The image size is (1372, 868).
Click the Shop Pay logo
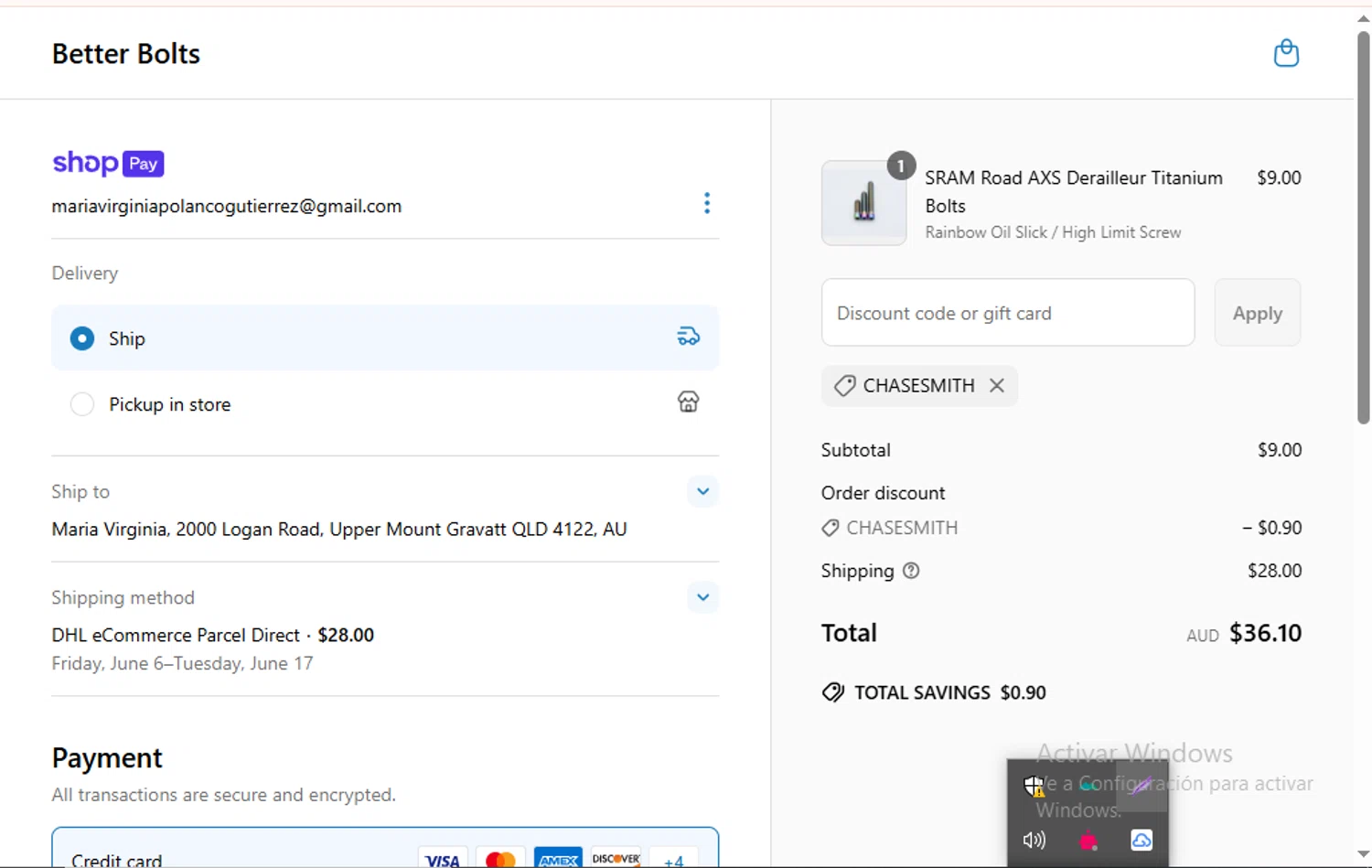pyautogui.click(x=108, y=163)
